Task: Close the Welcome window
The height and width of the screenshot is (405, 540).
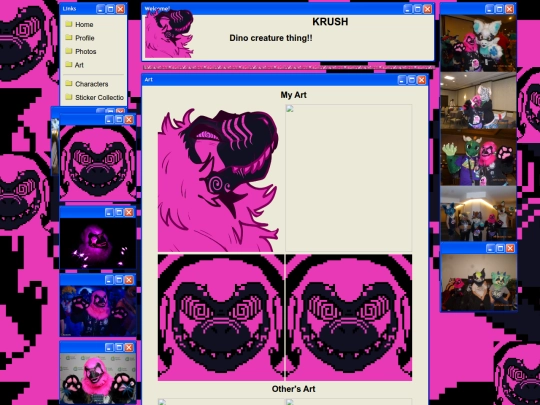Action: (427, 9)
